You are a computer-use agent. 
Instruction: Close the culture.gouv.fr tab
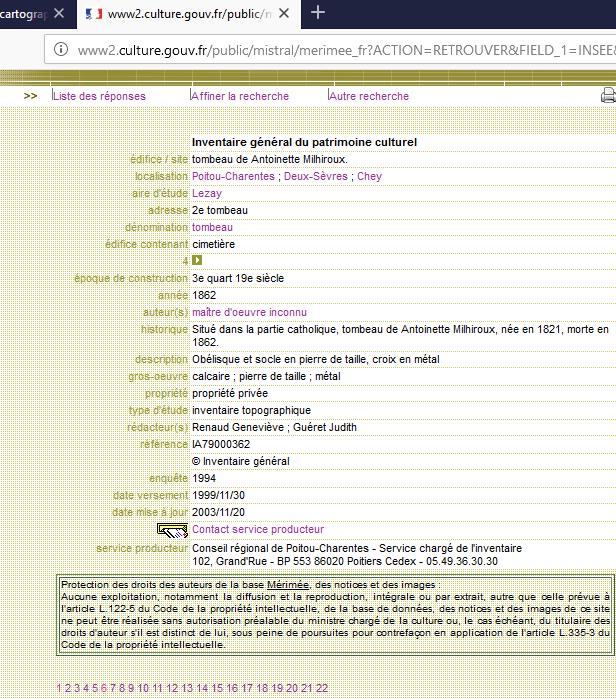pyautogui.click(x=284, y=13)
